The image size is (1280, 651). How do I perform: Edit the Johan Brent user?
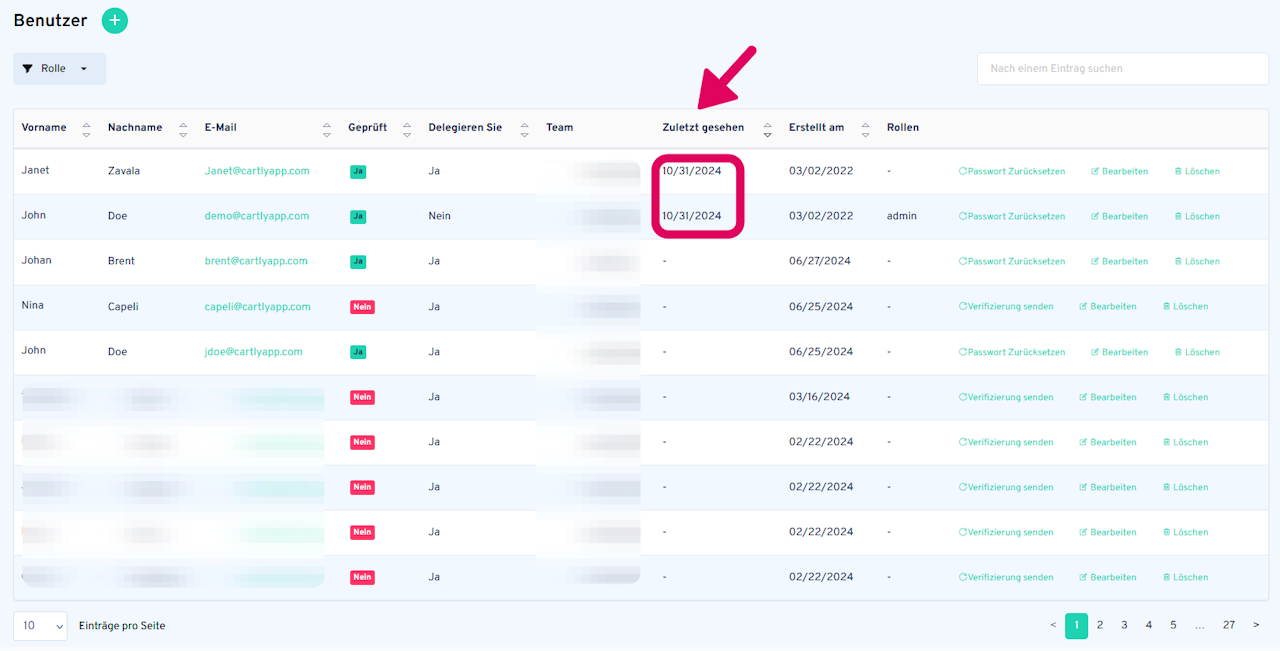point(1119,261)
